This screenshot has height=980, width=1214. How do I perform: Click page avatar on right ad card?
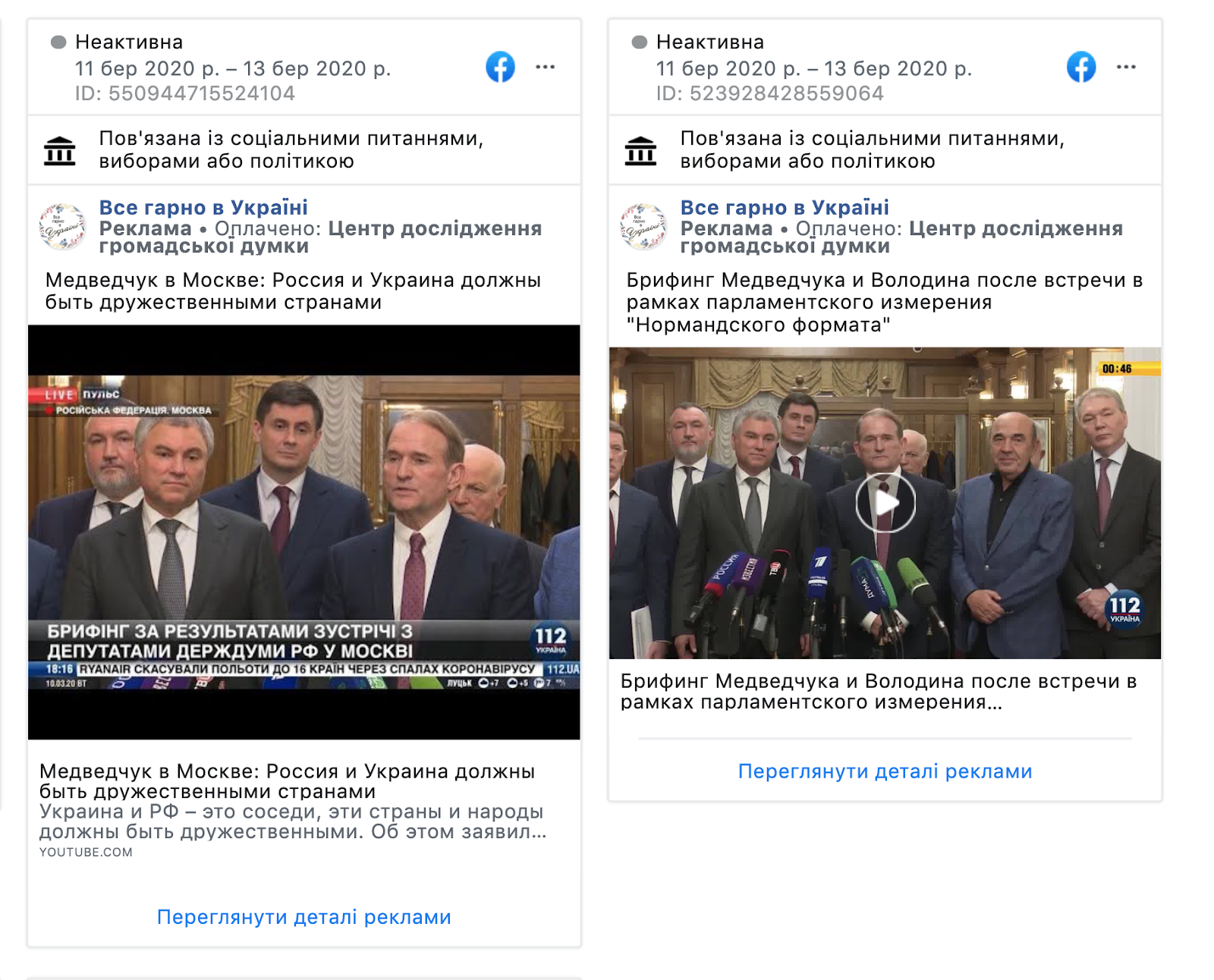tap(643, 227)
